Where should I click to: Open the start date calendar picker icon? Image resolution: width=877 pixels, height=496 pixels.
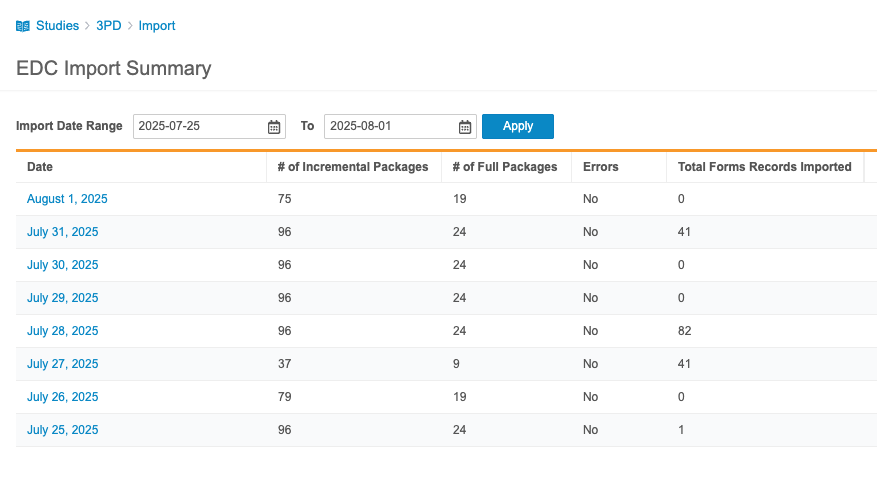[274, 127]
